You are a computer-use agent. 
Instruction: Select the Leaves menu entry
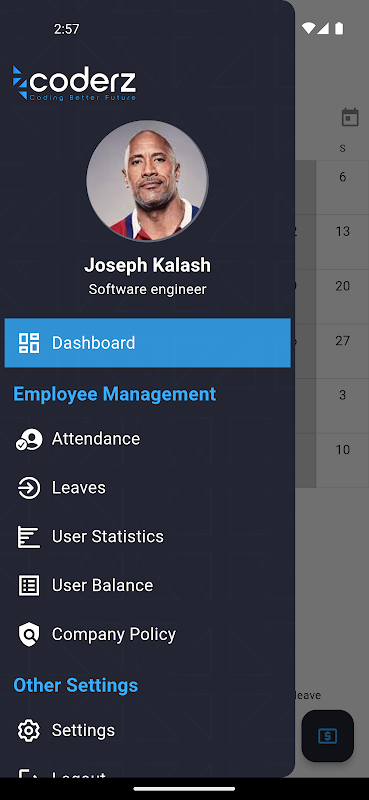[x=147, y=488]
